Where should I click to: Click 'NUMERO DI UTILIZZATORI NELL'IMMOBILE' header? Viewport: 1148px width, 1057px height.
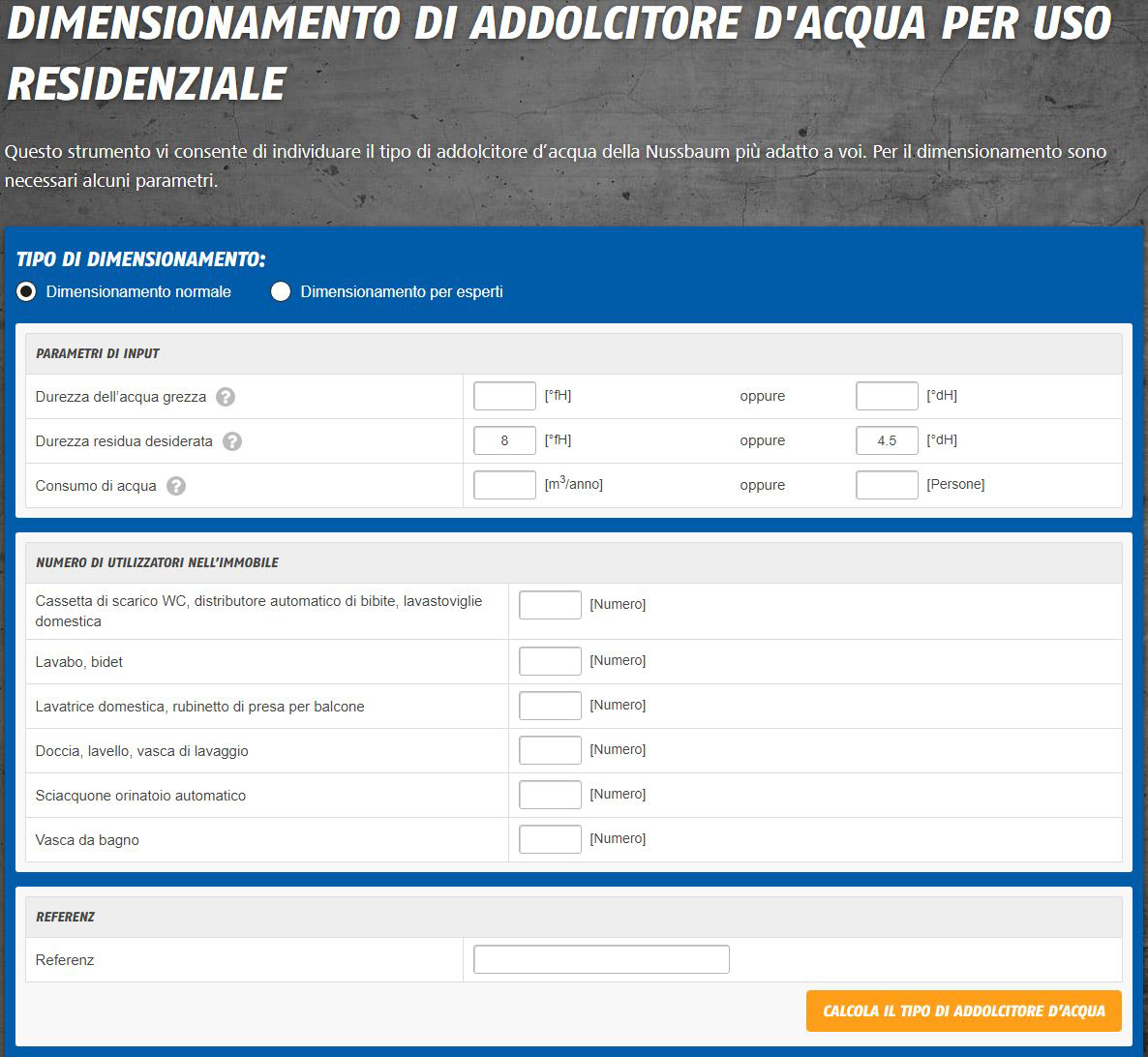coord(158,563)
